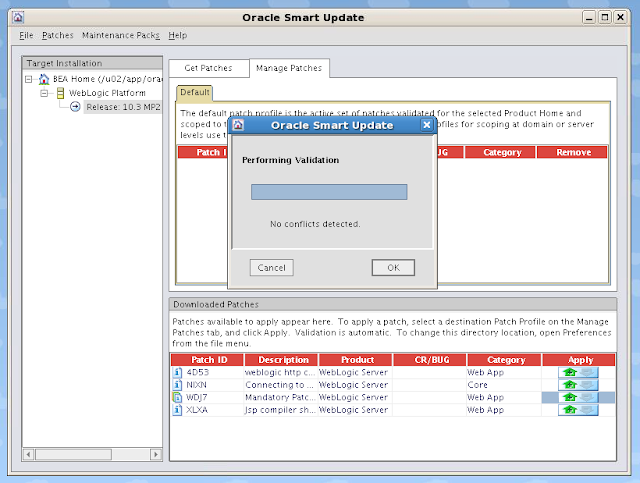The height and width of the screenshot is (483, 640).
Task: Apply patch XLXA with its green arrow
Action: (570, 410)
